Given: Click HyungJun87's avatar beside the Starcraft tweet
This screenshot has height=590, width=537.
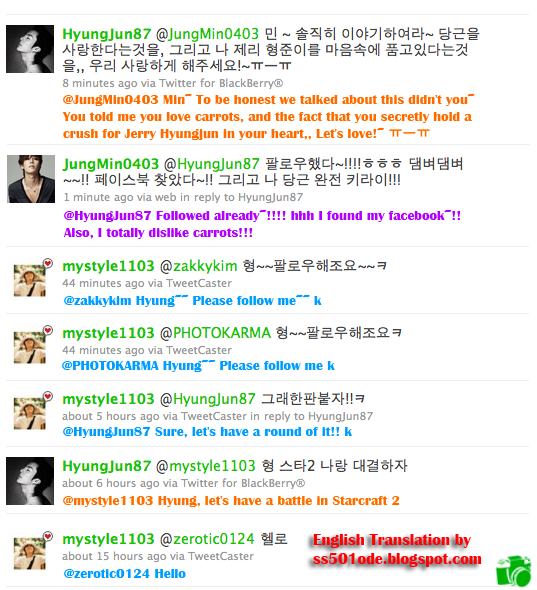Looking at the screenshot, I should 30,481.
